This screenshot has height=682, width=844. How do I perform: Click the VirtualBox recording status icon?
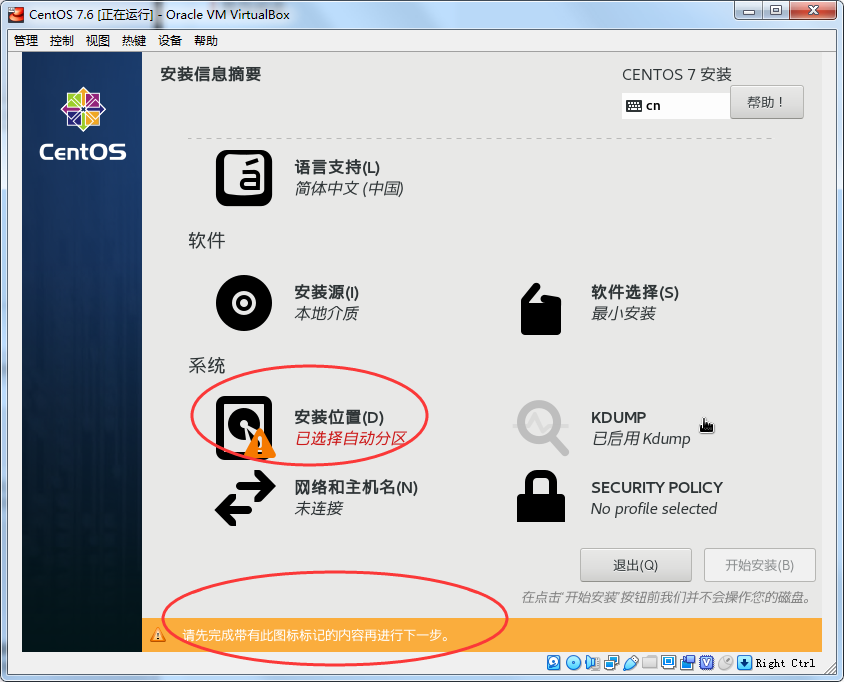tap(687, 663)
